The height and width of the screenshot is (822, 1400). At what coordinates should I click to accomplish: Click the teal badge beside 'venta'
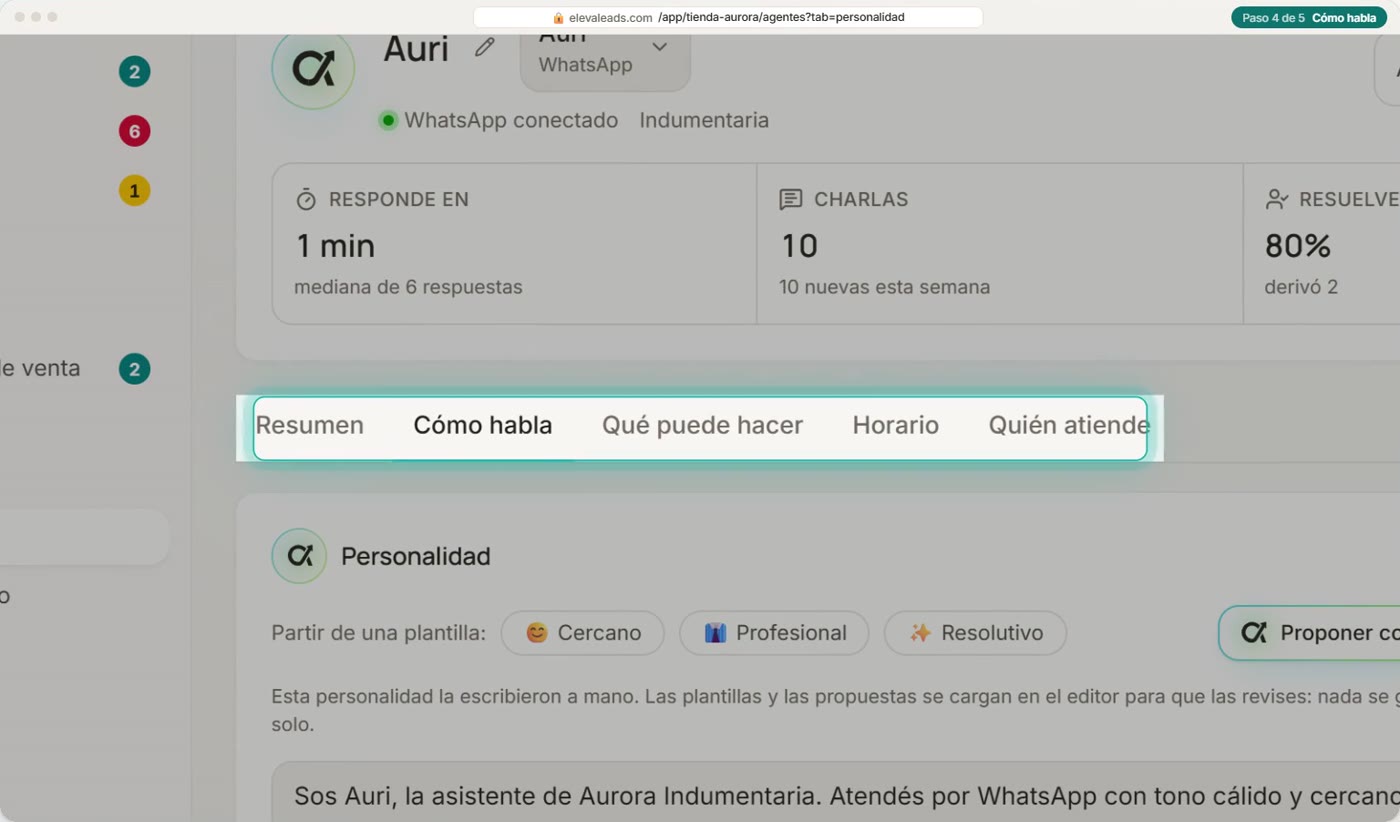(134, 369)
